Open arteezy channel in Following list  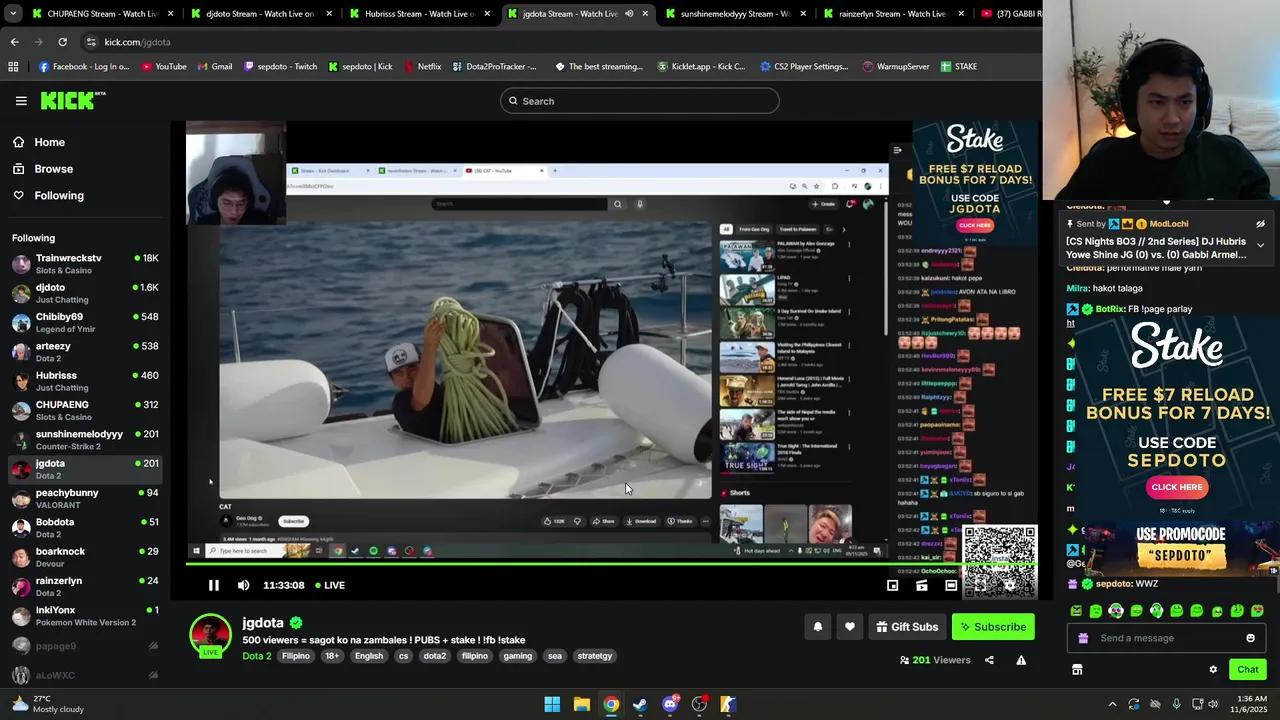click(x=85, y=351)
